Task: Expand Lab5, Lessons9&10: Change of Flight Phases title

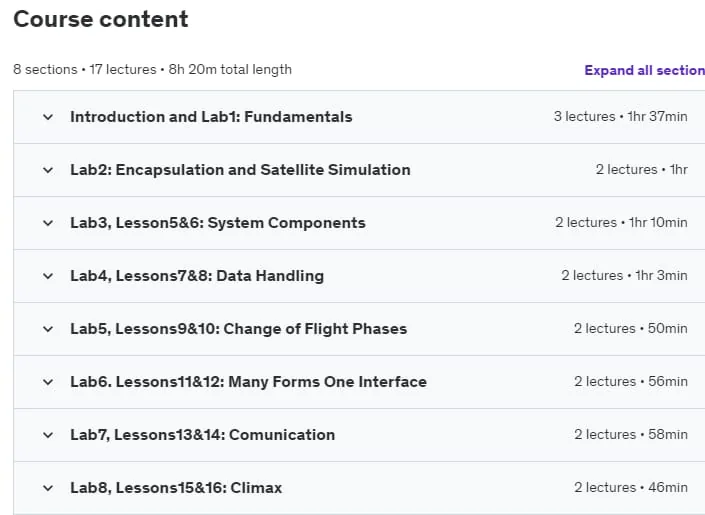Action: pyautogui.click(x=238, y=329)
